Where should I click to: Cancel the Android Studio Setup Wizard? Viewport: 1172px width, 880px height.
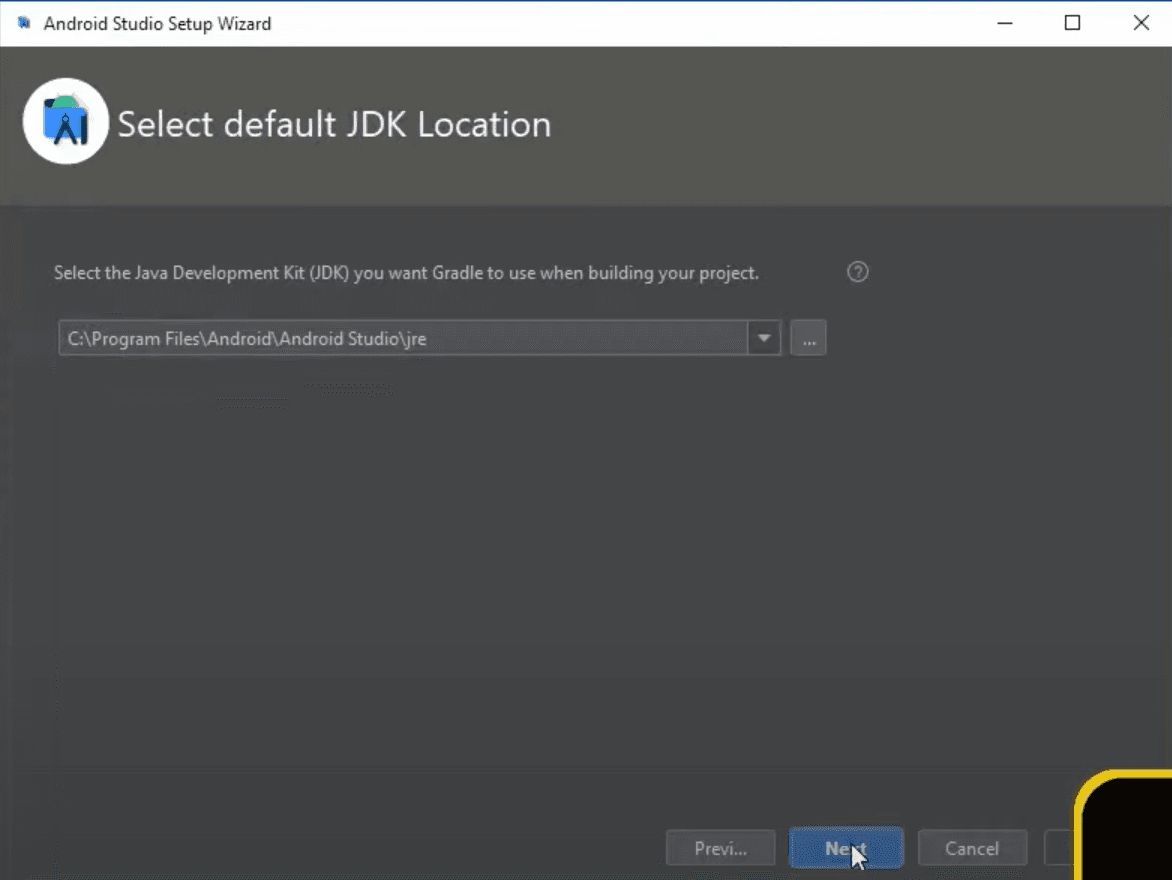971,847
